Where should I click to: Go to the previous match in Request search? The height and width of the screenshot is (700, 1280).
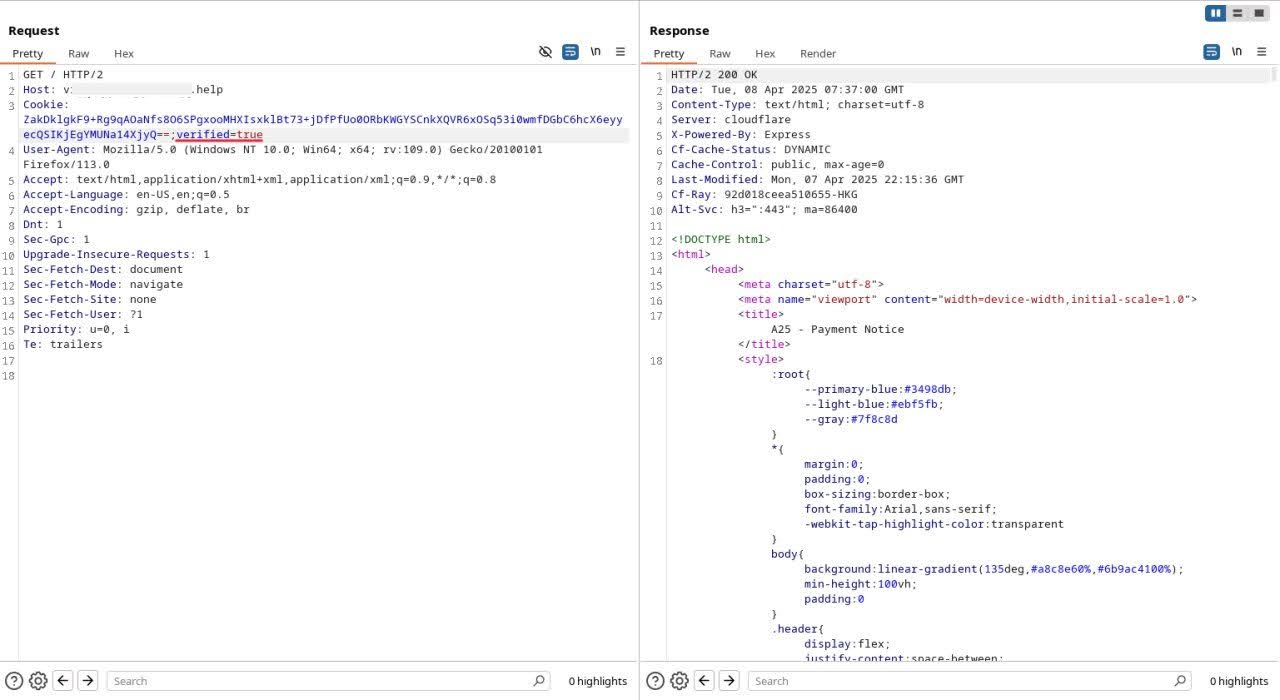point(63,681)
